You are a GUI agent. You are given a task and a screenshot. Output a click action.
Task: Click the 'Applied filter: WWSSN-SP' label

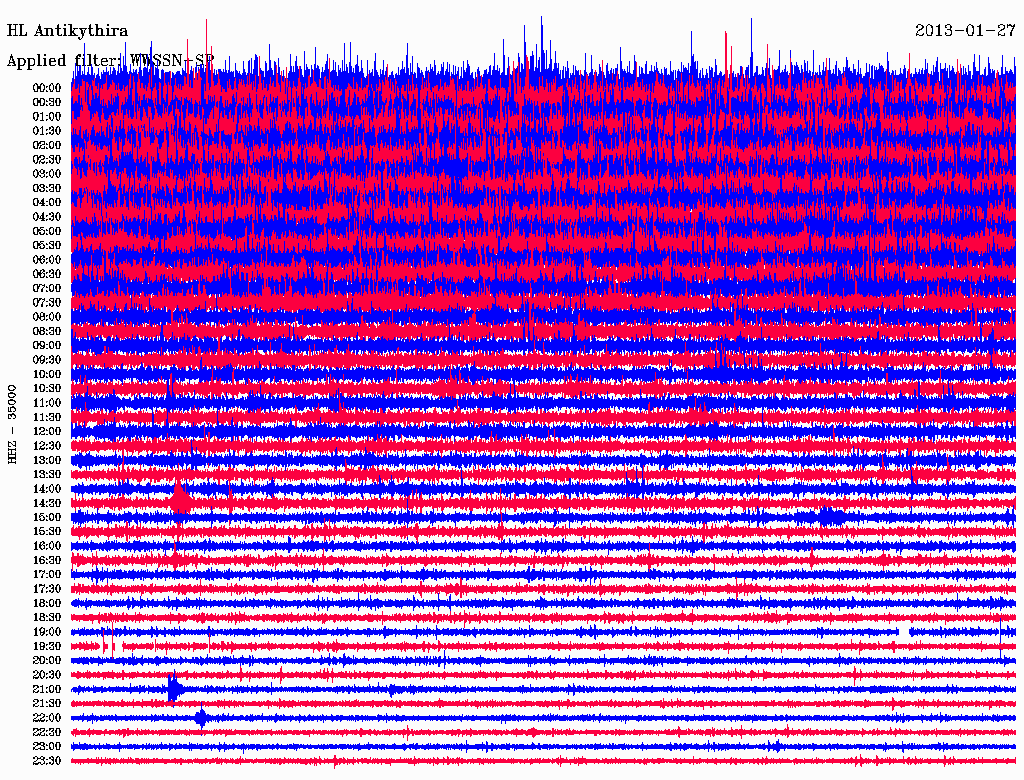click(110, 61)
